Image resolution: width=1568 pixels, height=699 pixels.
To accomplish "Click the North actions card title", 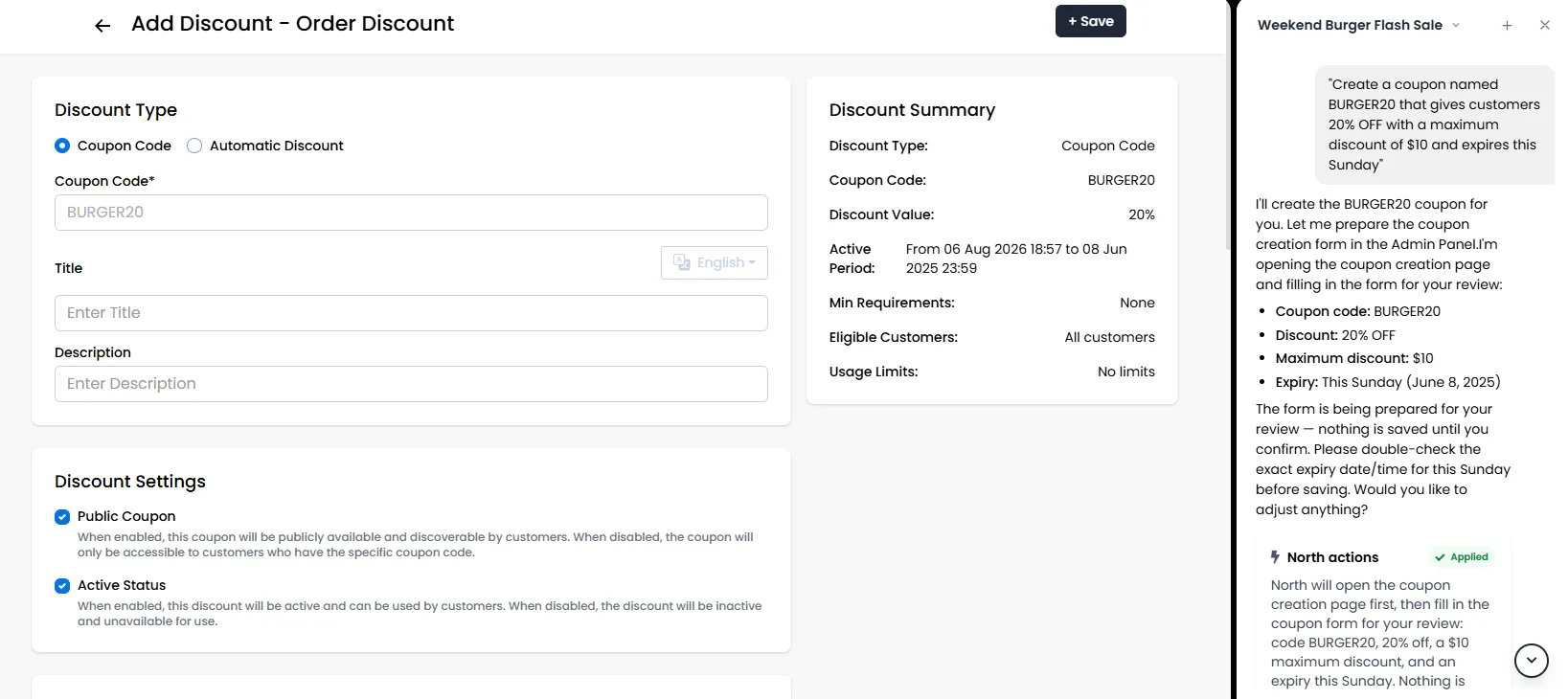I will 1332,557.
